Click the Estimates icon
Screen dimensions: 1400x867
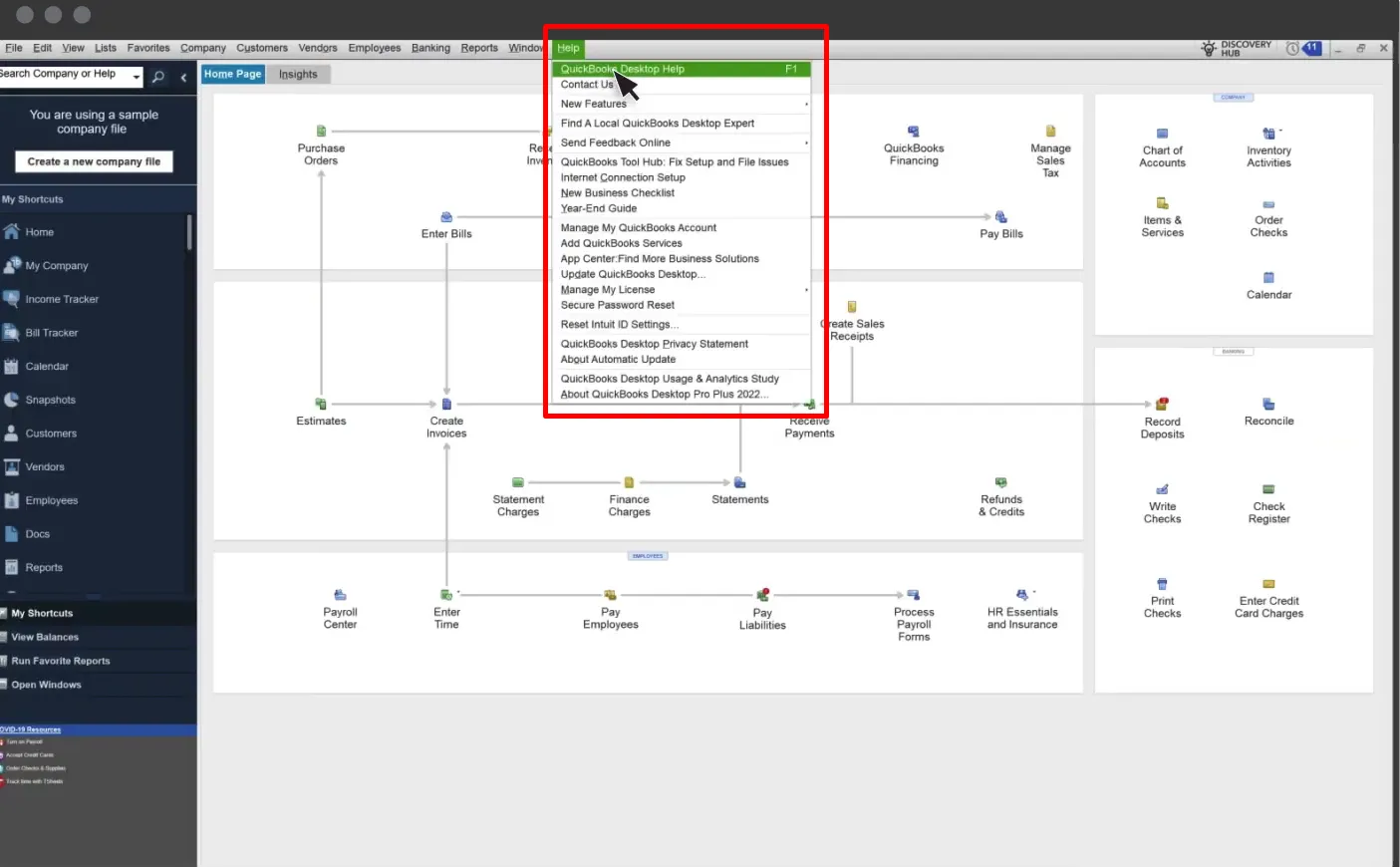321,404
